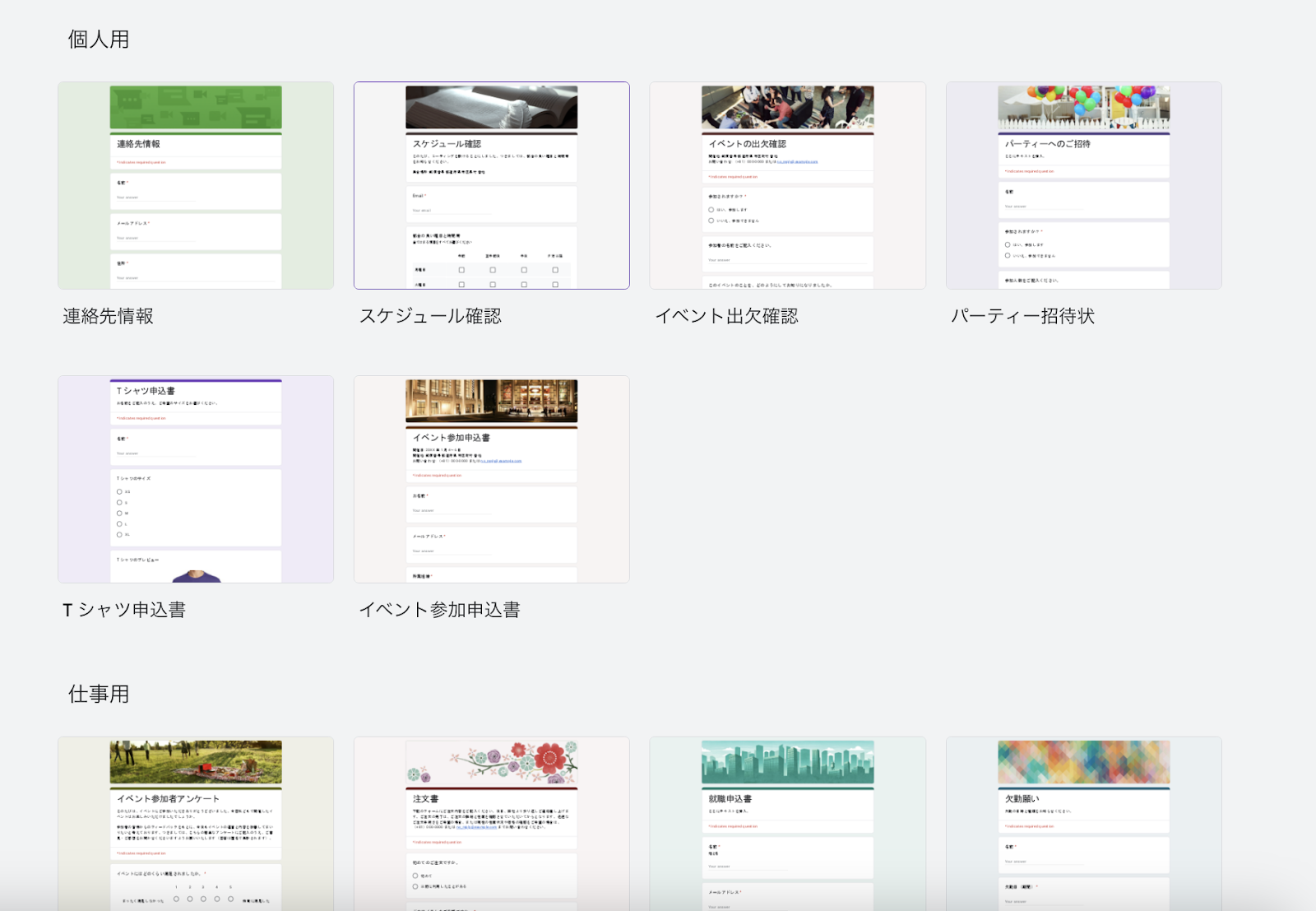Choose the イベント出欠確認 template thumbnail
Screen dimensions: 1316x911
(x=787, y=186)
